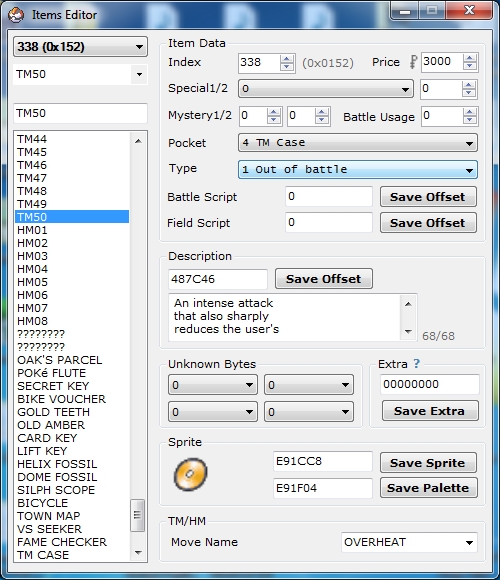Click Save Offset beside Field Script
Screen dimensions: 500x580
428,223
